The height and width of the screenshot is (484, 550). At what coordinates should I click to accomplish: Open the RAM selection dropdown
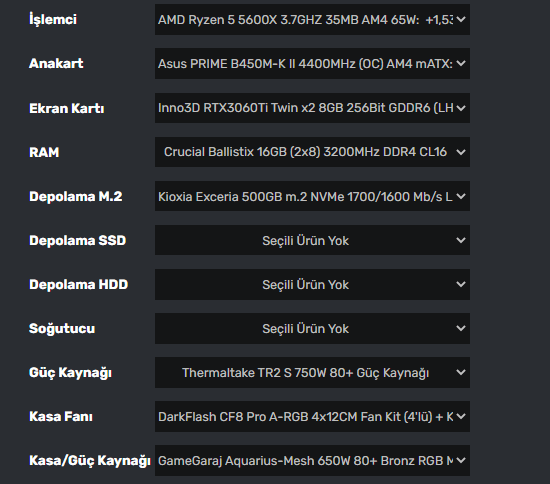pyautogui.click(x=312, y=152)
